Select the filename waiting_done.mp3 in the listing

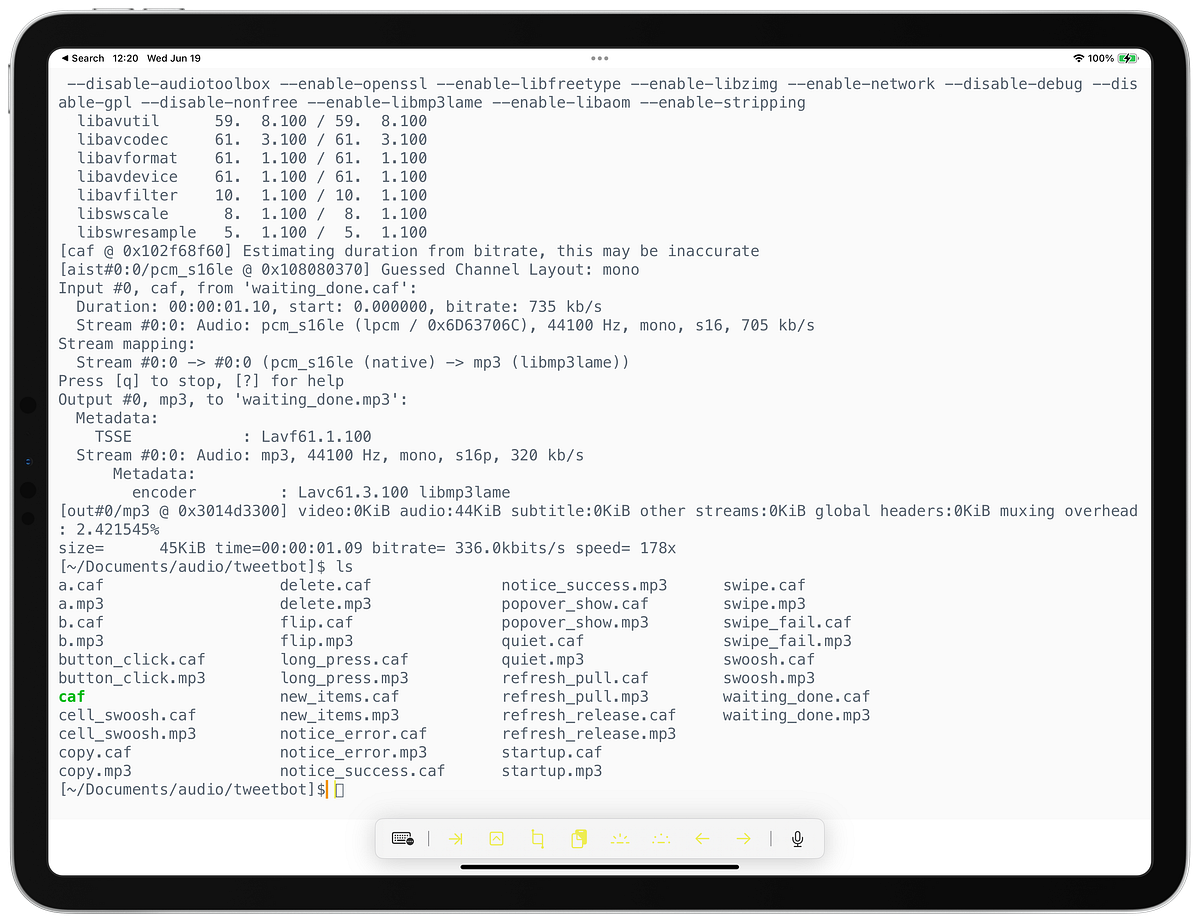point(796,714)
